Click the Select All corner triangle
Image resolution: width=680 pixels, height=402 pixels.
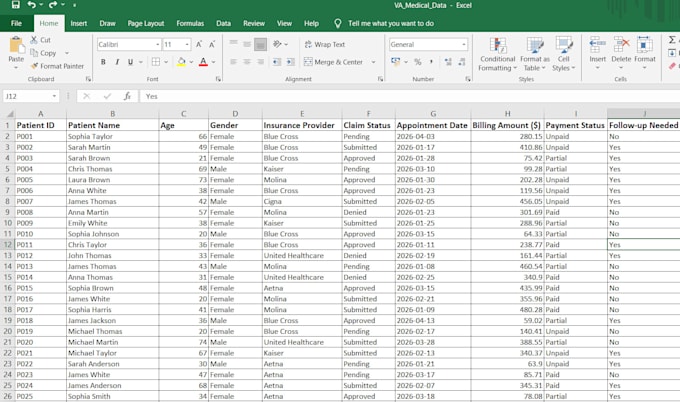point(9,114)
